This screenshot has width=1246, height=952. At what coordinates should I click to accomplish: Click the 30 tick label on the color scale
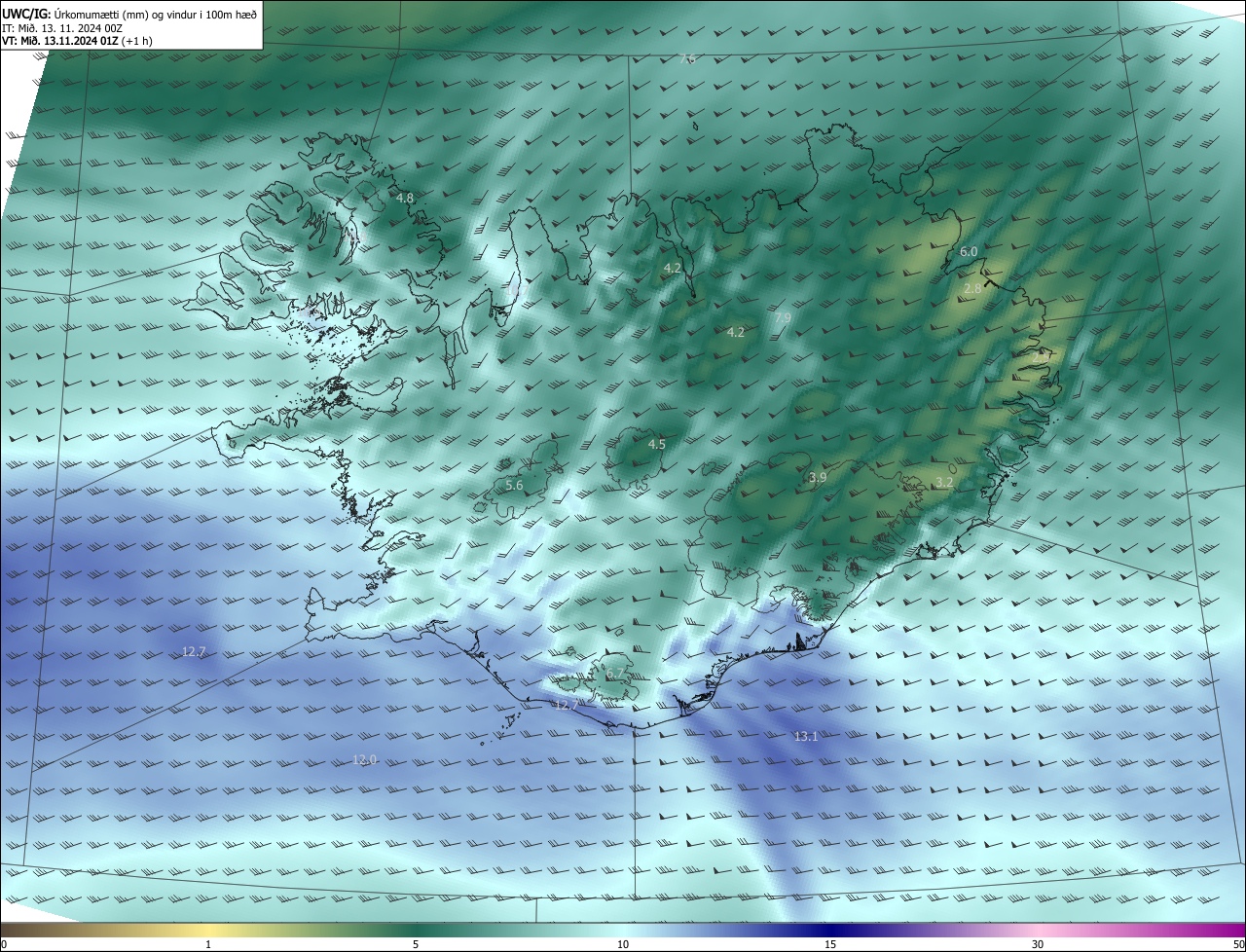click(x=1038, y=944)
